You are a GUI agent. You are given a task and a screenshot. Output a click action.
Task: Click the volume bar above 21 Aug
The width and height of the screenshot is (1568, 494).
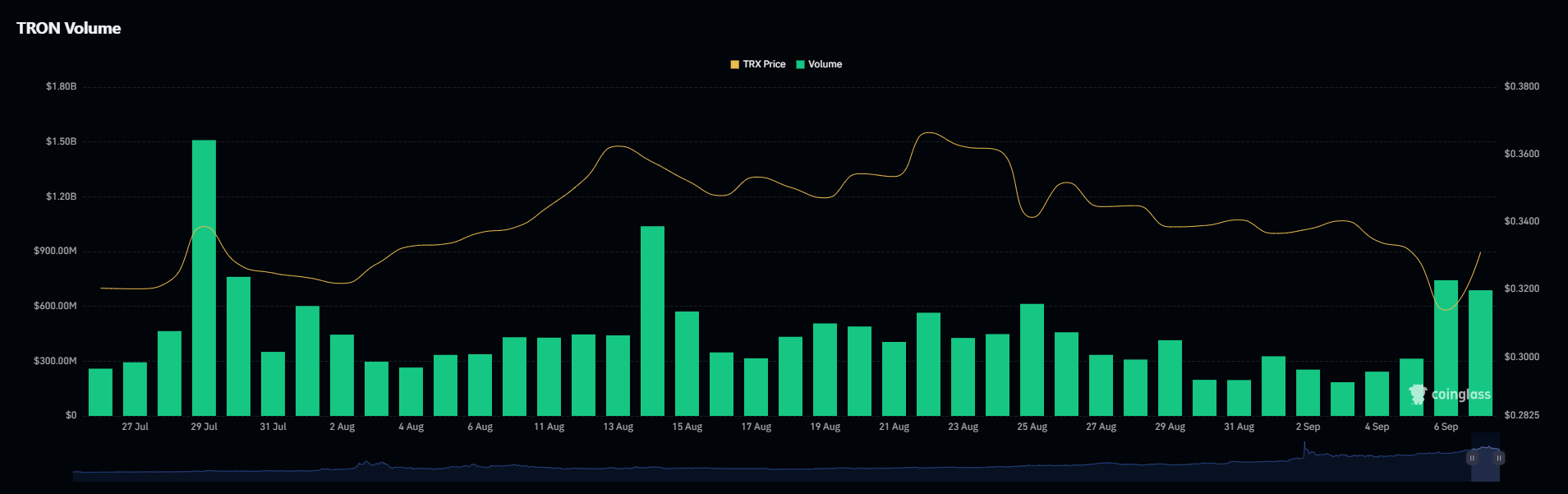coord(894,379)
